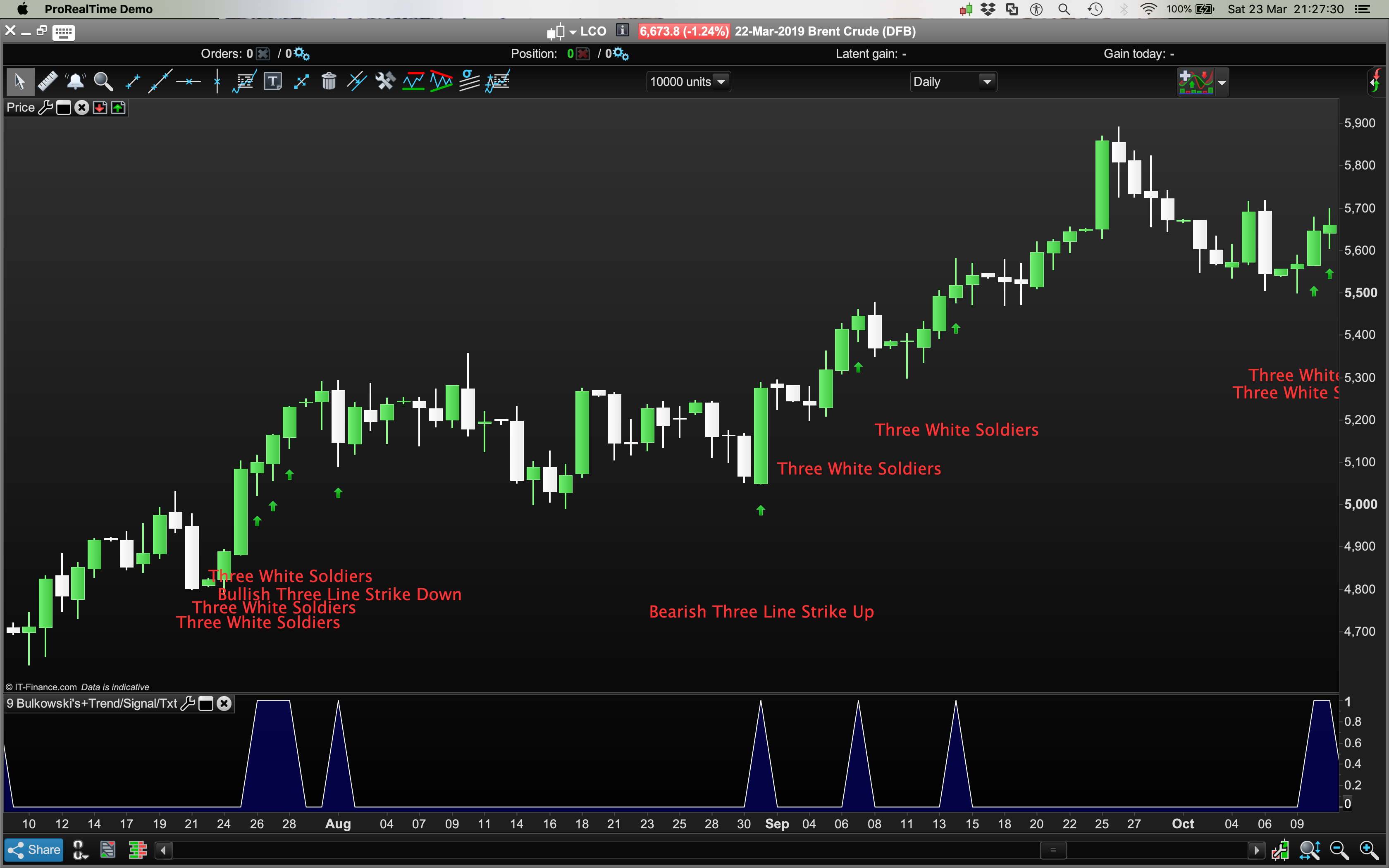Click the left scroll arrow of the timeline
This screenshot has width=1389, height=868.
(164, 850)
